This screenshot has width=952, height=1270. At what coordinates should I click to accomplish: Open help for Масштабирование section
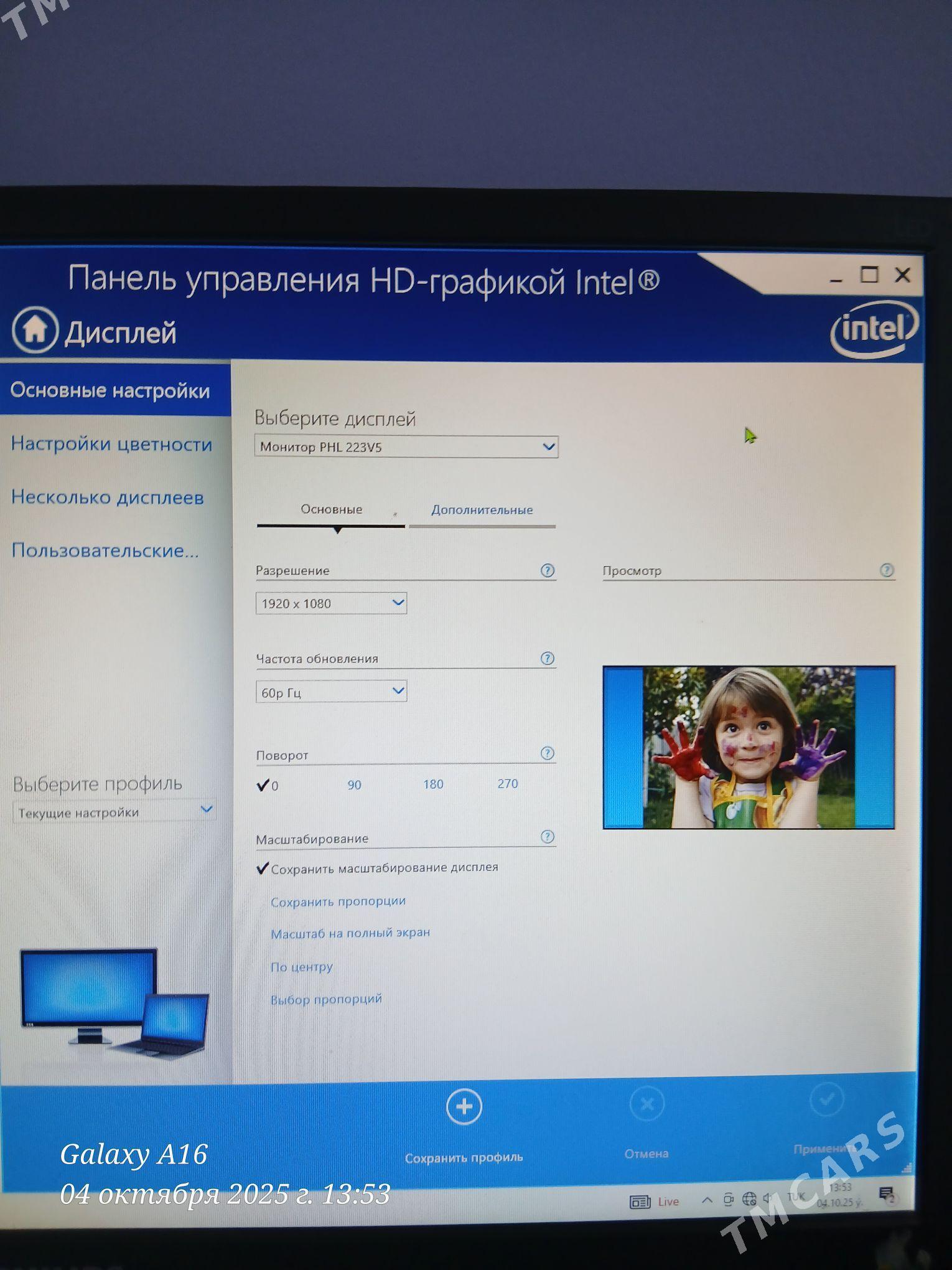[x=547, y=837]
